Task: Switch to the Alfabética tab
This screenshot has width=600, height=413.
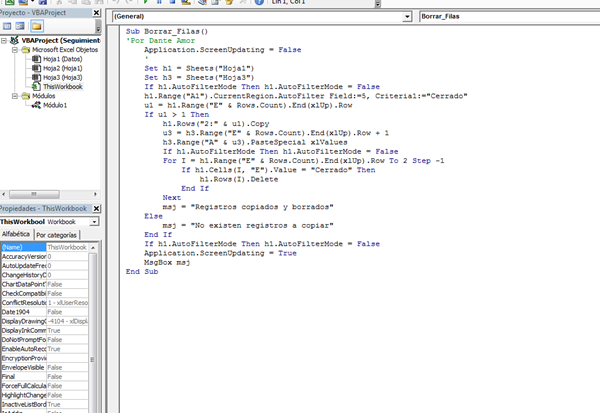Action: coord(16,235)
